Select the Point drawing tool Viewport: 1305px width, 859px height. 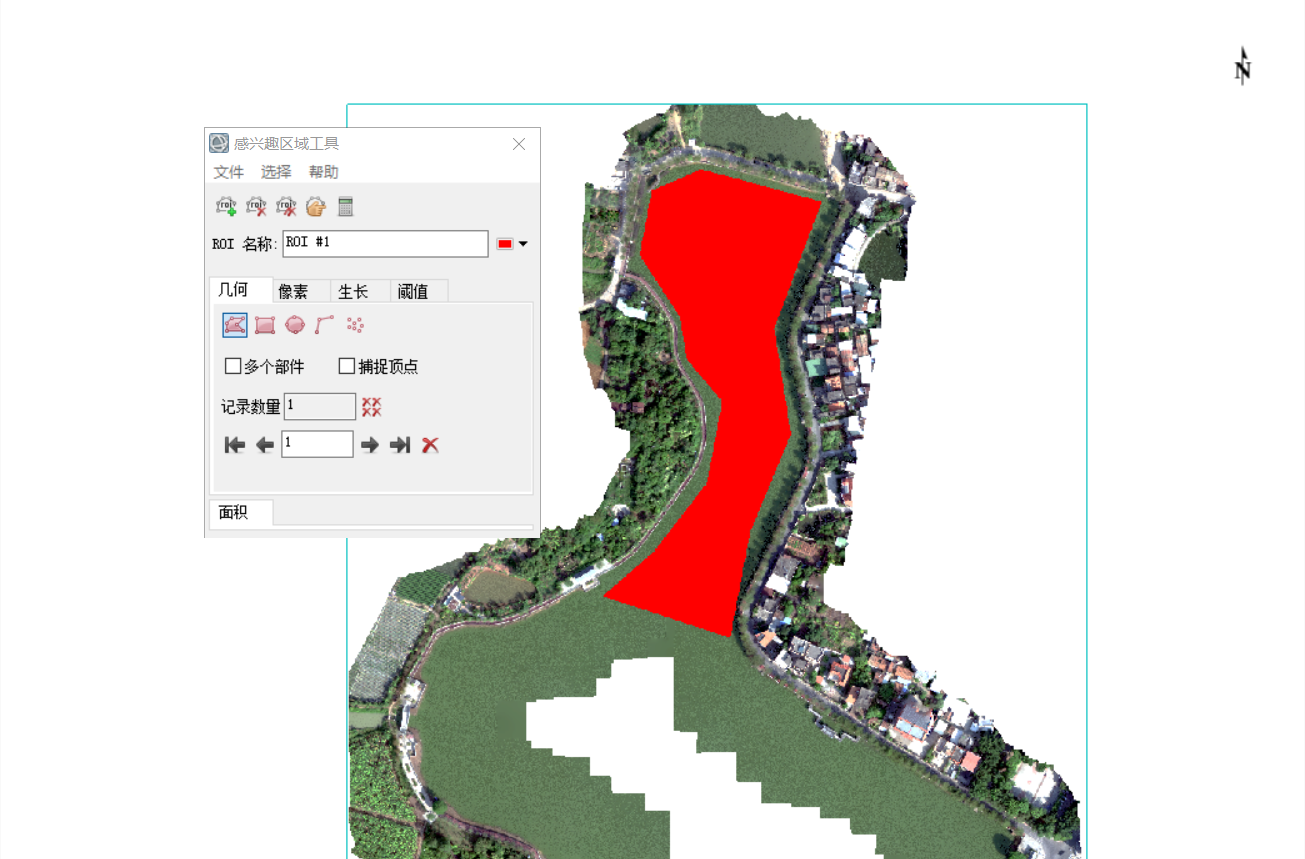[x=355, y=325]
